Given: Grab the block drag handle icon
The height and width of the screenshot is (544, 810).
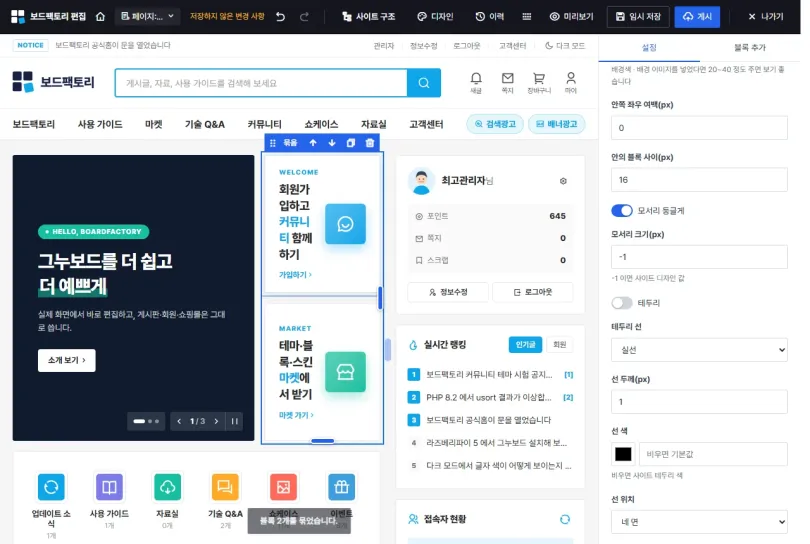Looking at the screenshot, I should point(273,143).
